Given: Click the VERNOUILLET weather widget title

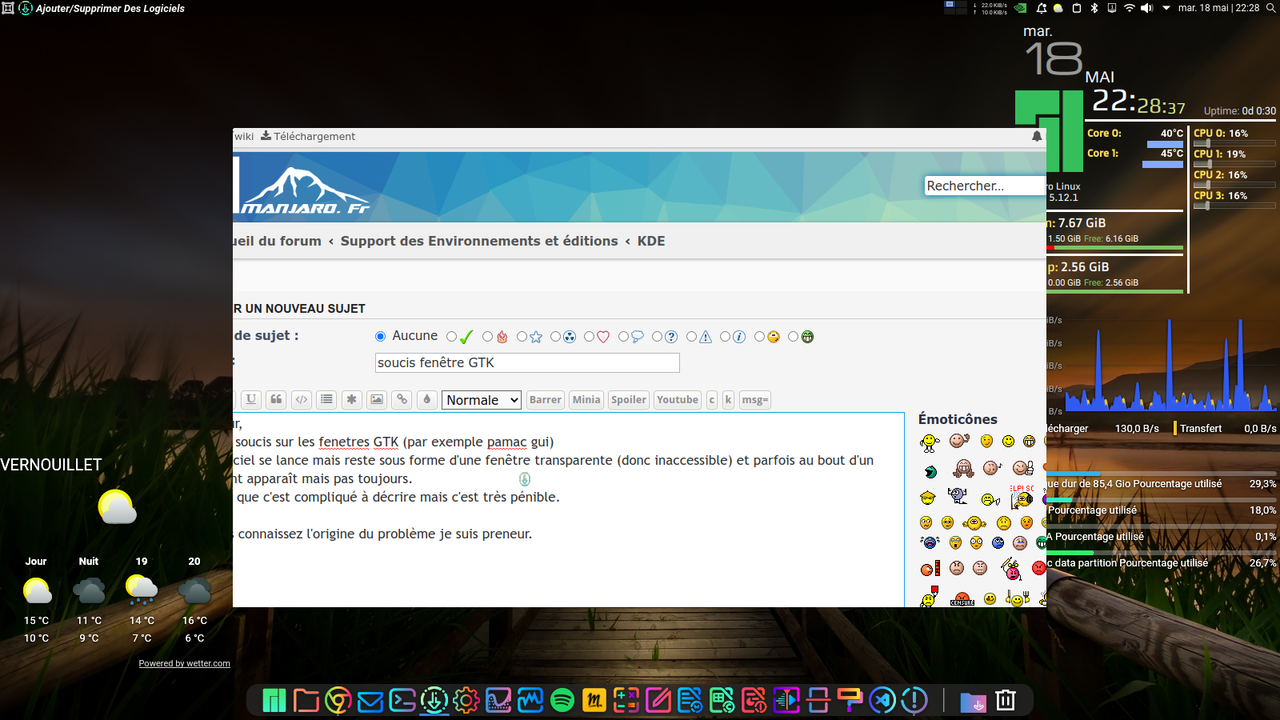Looking at the screenshot, I should (x=51, y=465).
